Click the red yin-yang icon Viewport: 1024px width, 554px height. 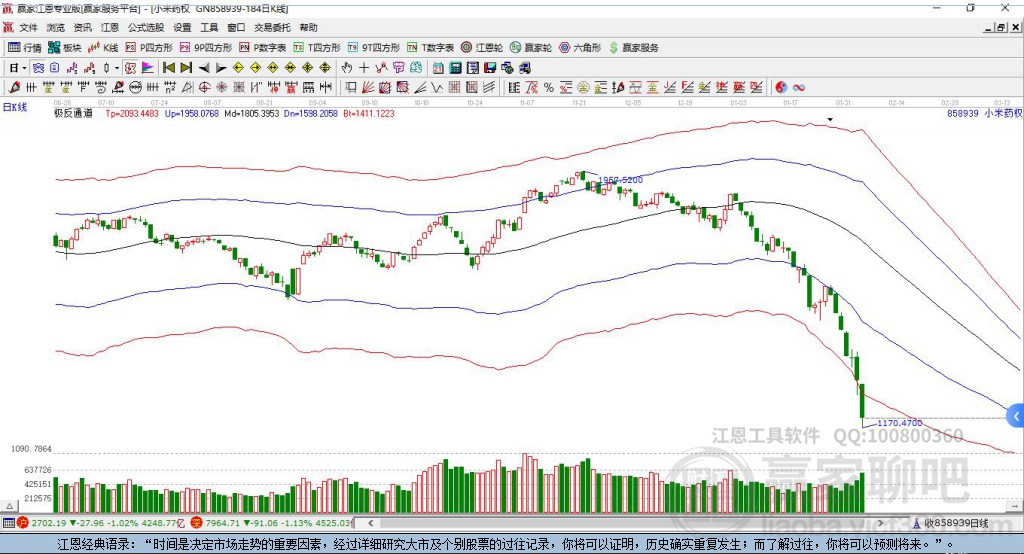point(781,88)
